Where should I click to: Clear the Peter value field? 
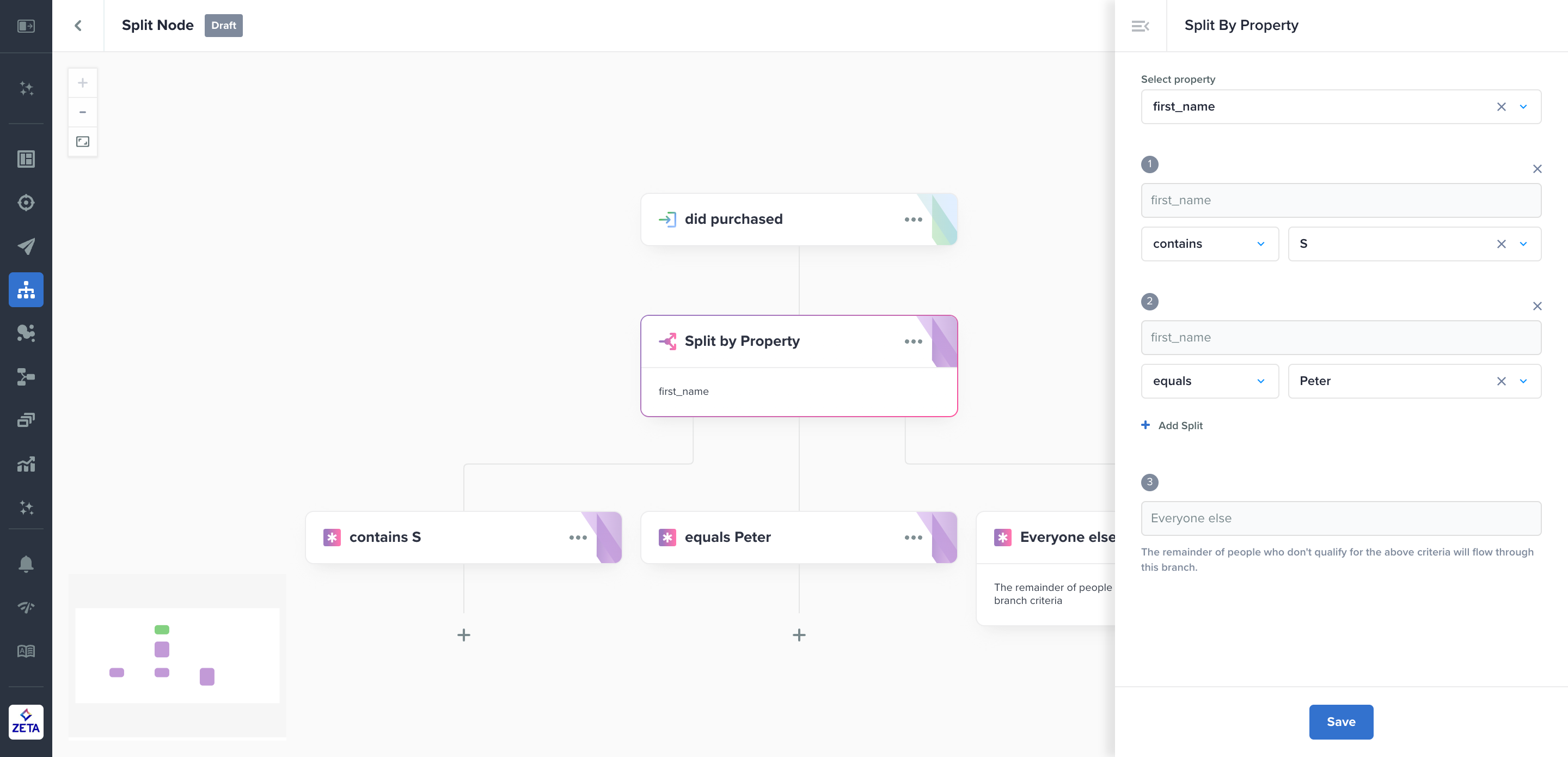pos(1501,381)
